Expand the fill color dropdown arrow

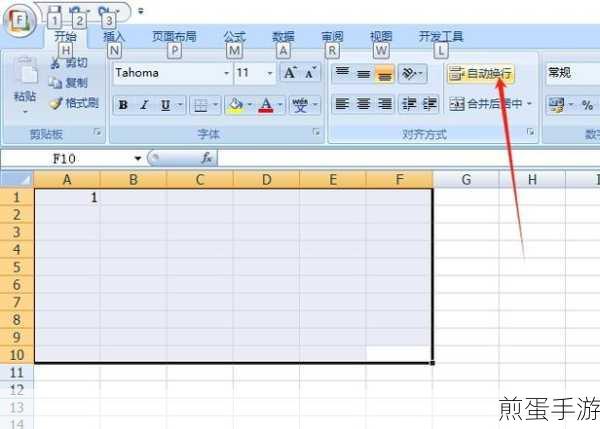(x=249, y=104)
